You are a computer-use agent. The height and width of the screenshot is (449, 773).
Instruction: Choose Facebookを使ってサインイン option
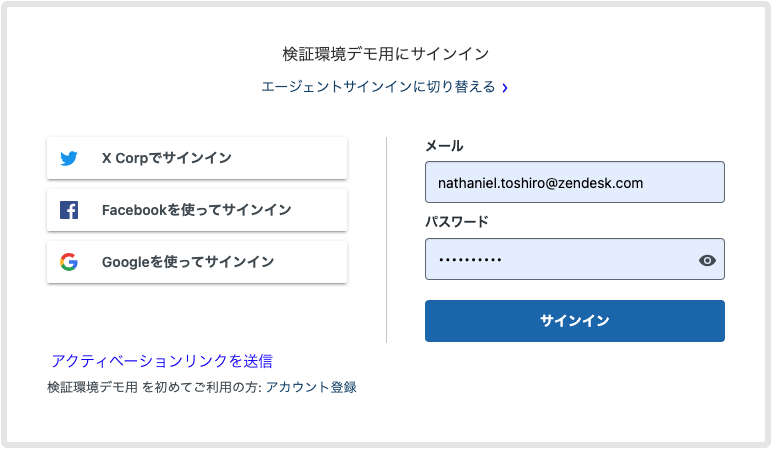coord(197,210)
